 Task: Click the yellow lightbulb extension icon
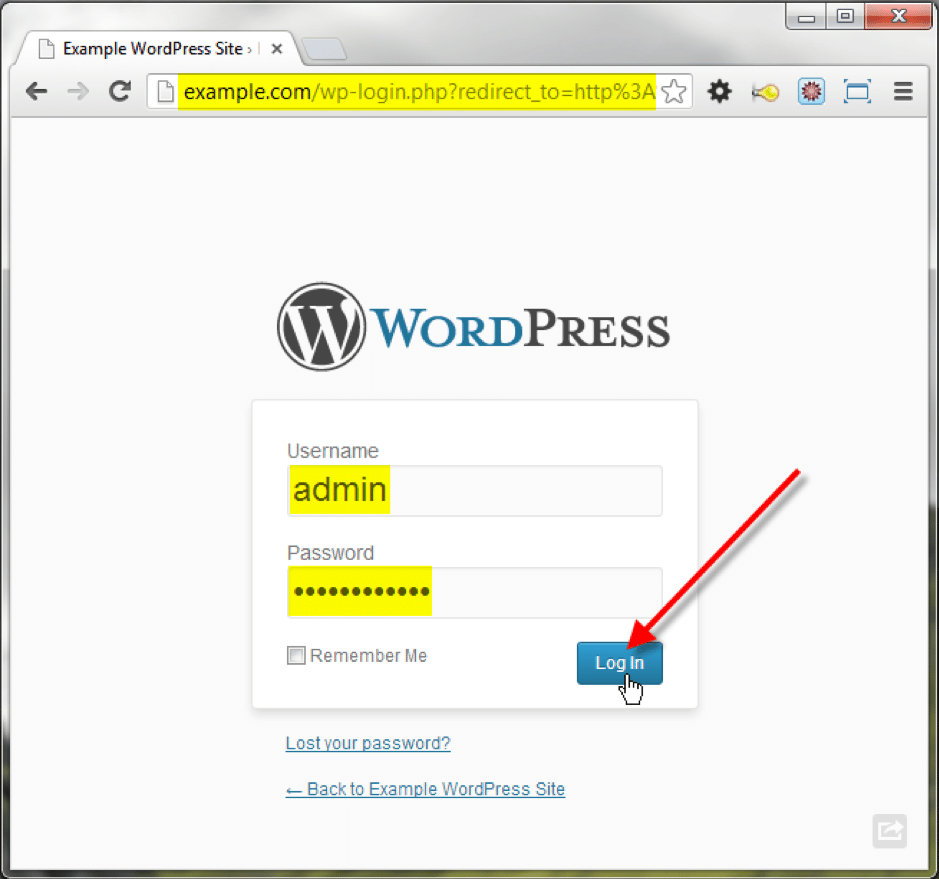[x=766, y=92]
